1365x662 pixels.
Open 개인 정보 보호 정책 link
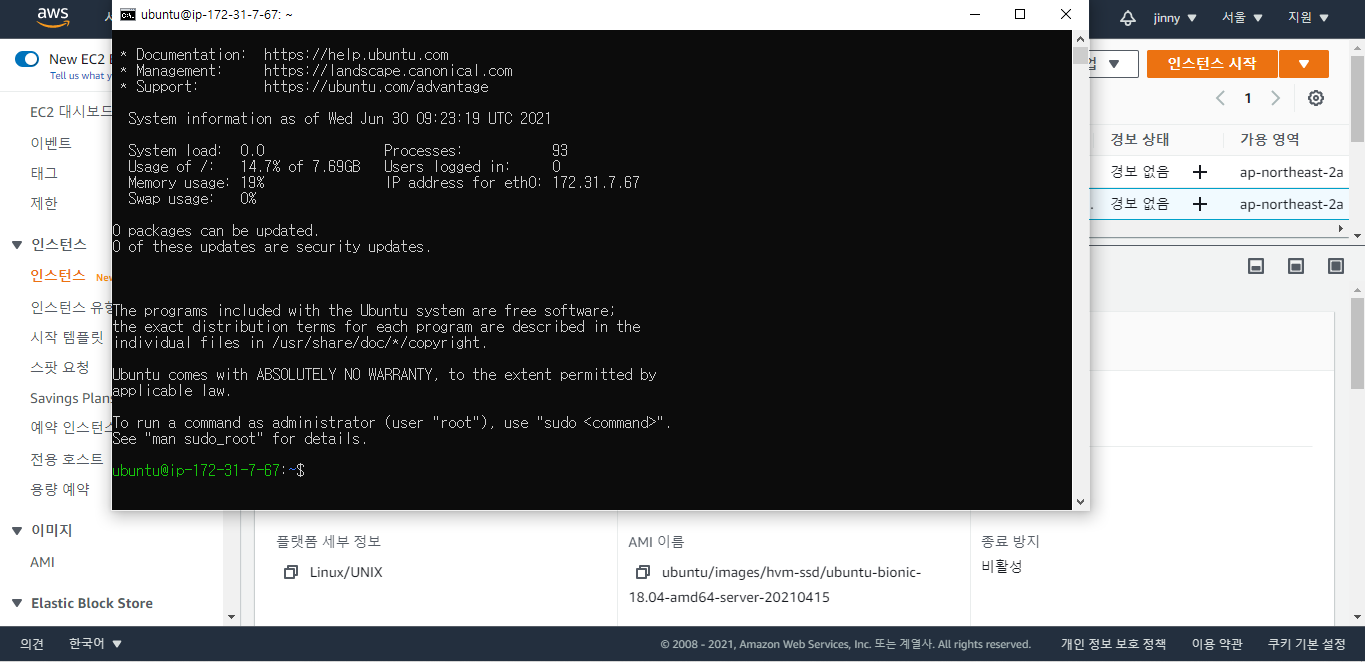[x=1113, y=644]
